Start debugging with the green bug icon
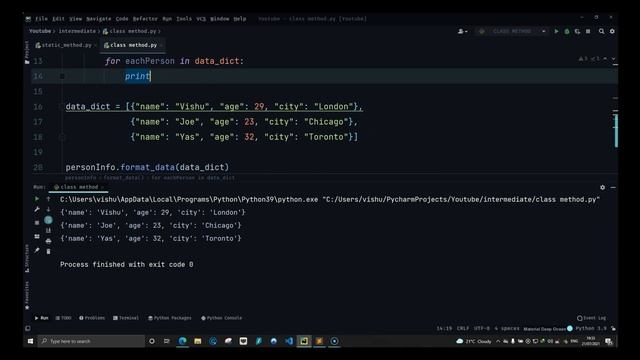The width and height of the screenshot is (640, 360). click(567, 31)
